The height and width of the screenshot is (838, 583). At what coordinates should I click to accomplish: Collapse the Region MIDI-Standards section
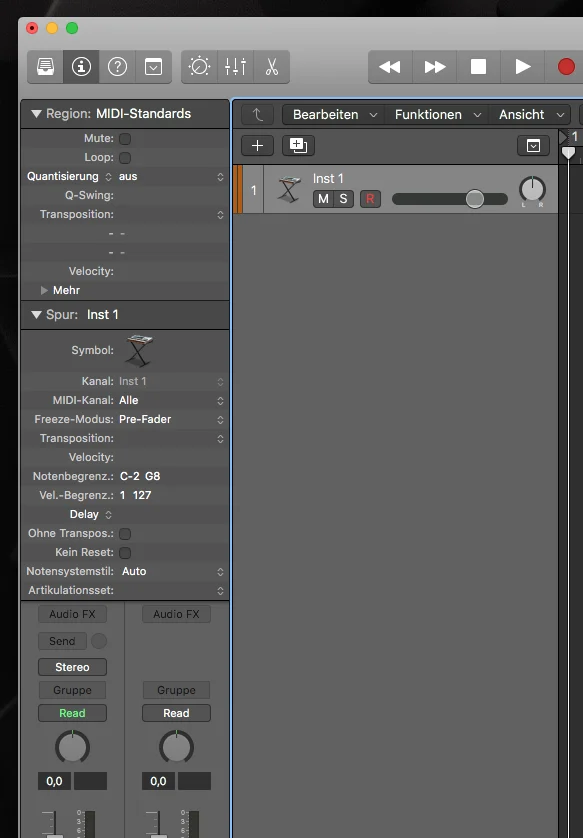[x=36, y=113]
